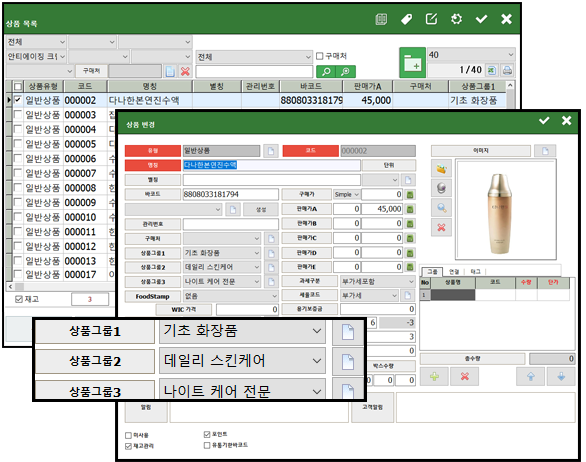Click the green calculator icon for 판매가A

pyautogui.click(x=410, y=209)
